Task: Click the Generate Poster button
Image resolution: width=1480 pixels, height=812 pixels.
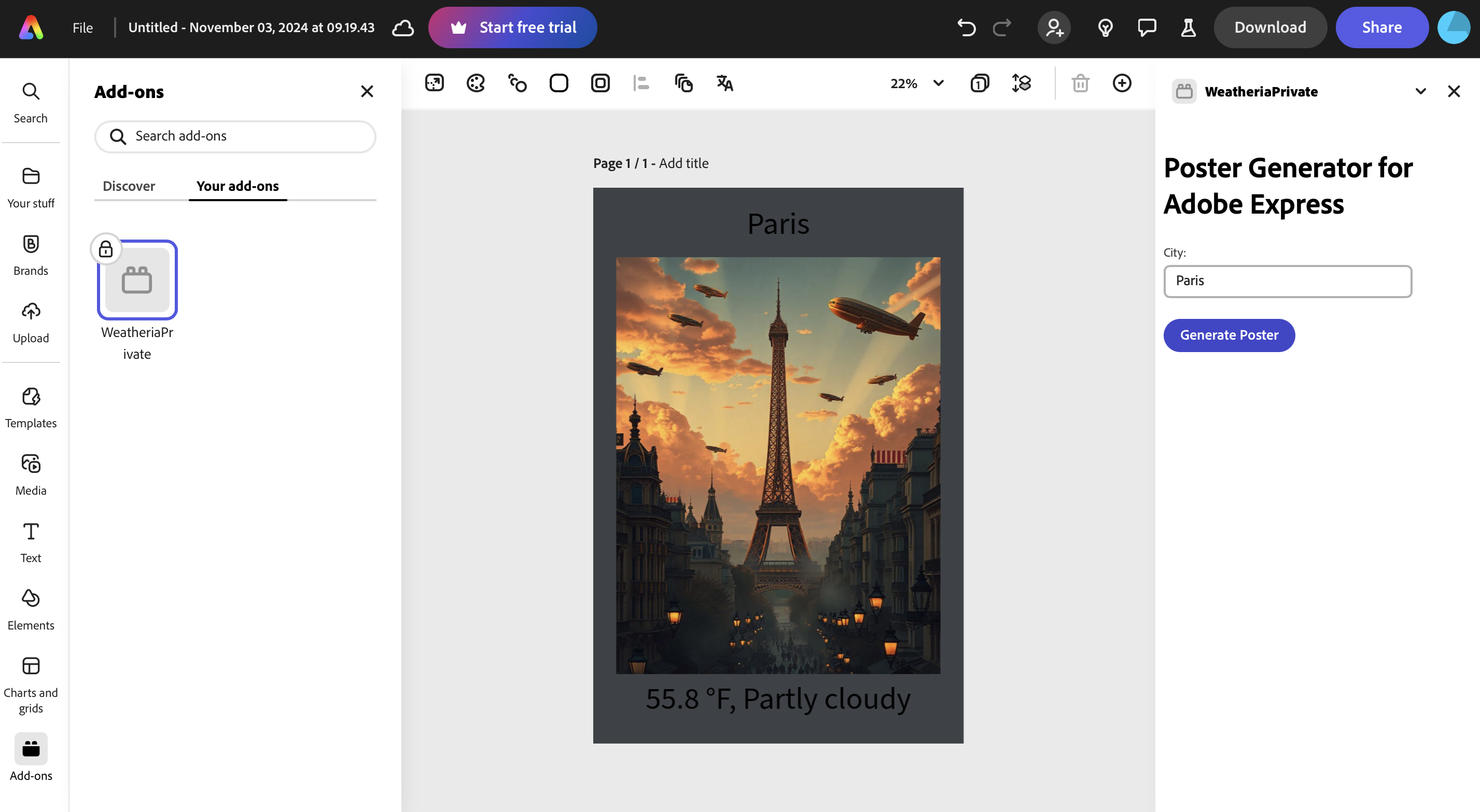Action: point(1229,335)
